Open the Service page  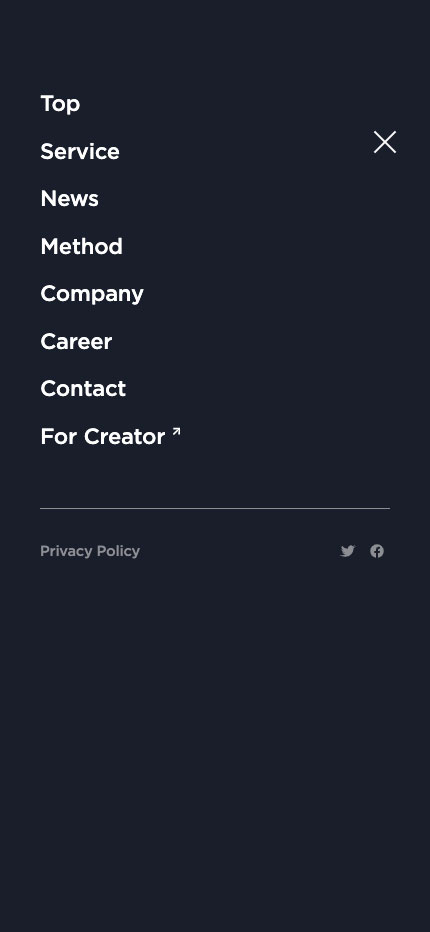tap(80, 152)
